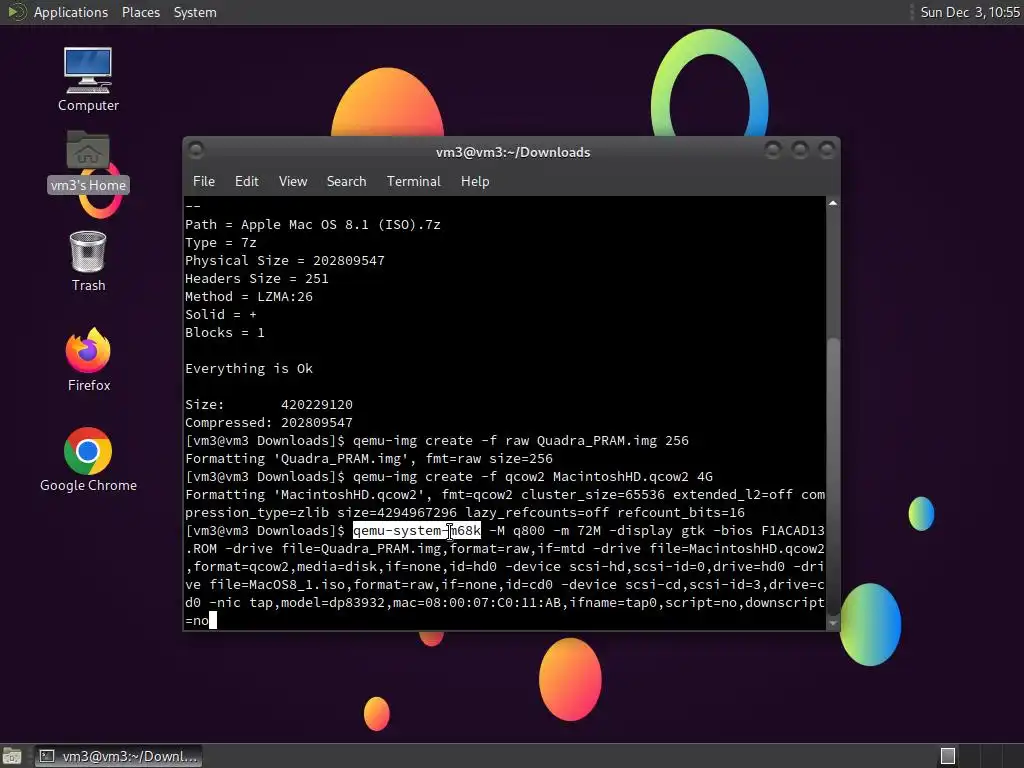Click the mac=08:00:07:C0:11:AB text

477,602
